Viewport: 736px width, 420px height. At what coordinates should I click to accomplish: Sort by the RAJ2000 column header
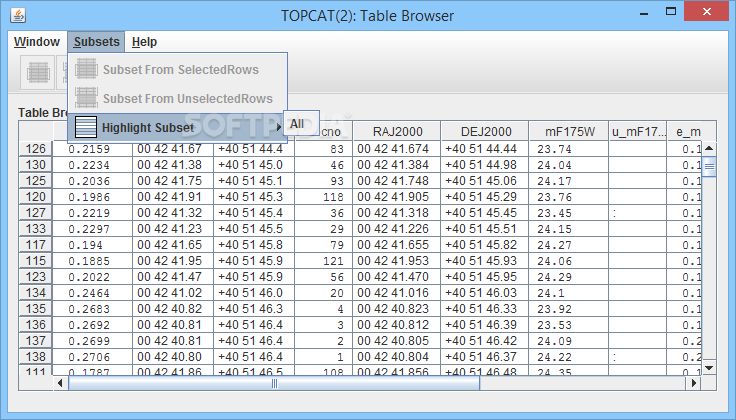point(397,131)
